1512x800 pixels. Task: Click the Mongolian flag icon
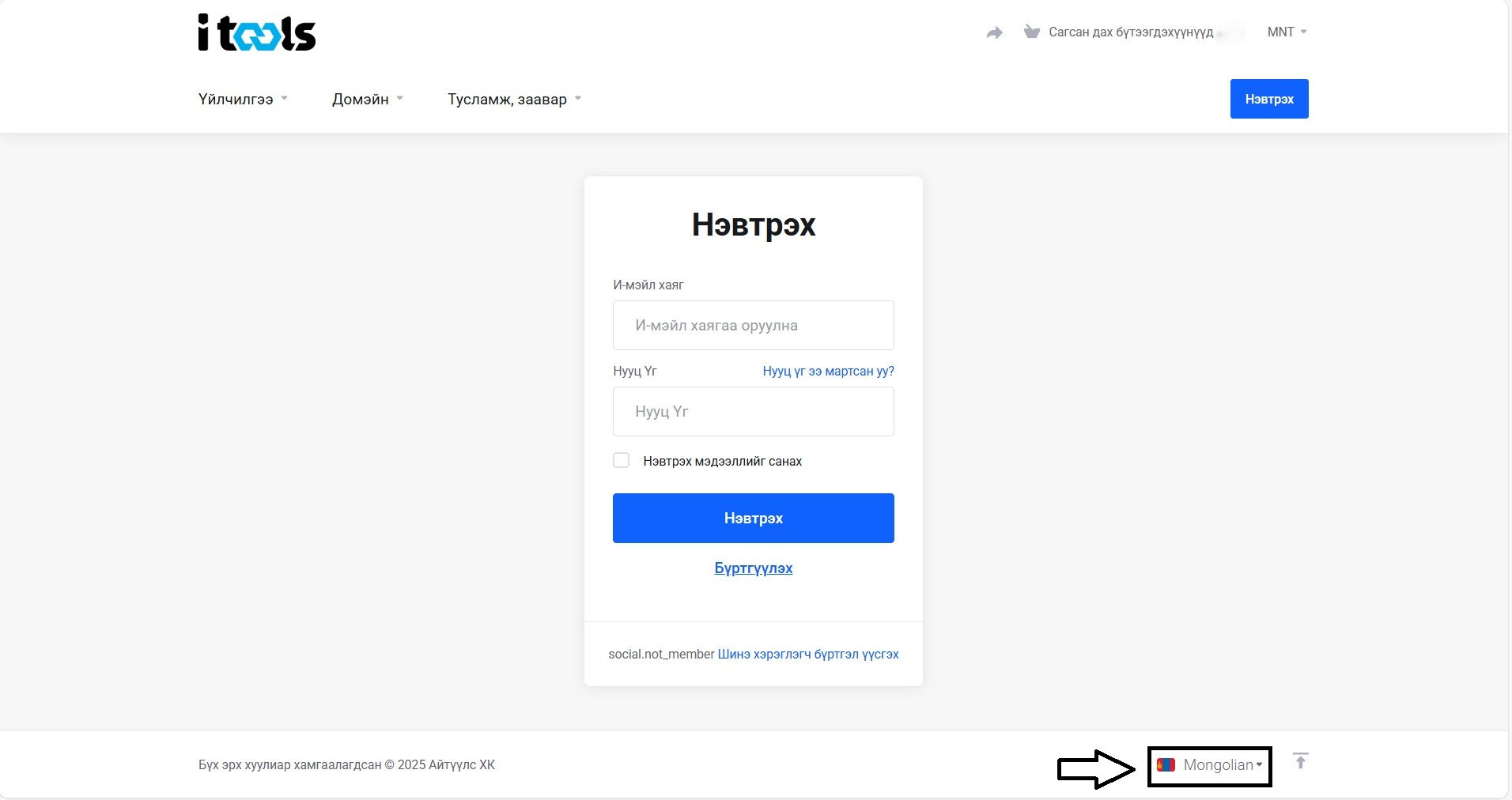[x=1165, y=765]
